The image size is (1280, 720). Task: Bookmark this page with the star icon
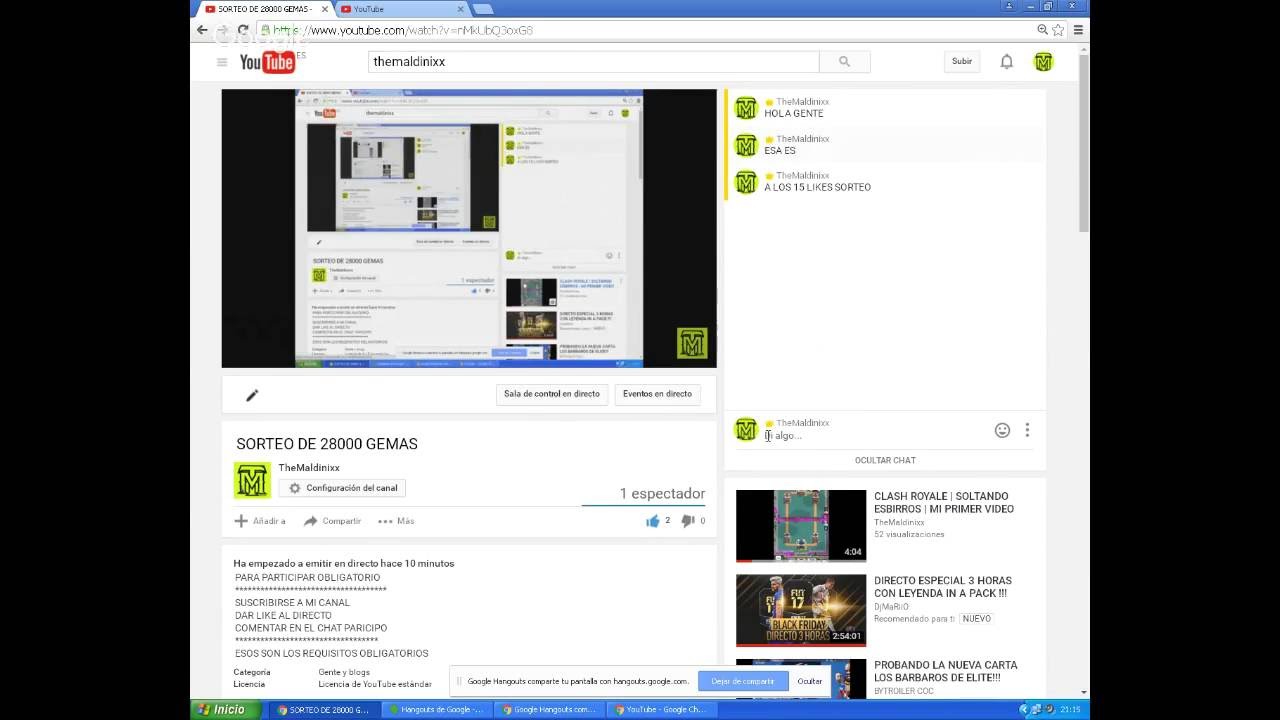(1058, 30)
